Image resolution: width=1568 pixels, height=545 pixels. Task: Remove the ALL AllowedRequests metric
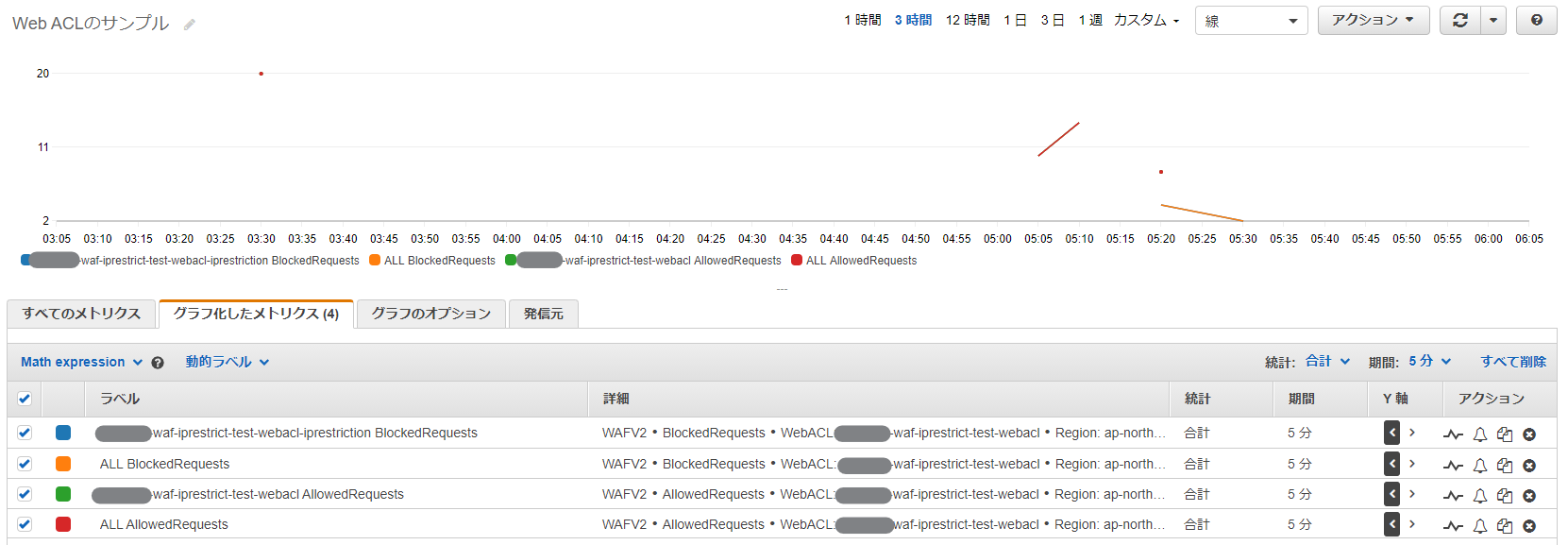pos(1529,526)
